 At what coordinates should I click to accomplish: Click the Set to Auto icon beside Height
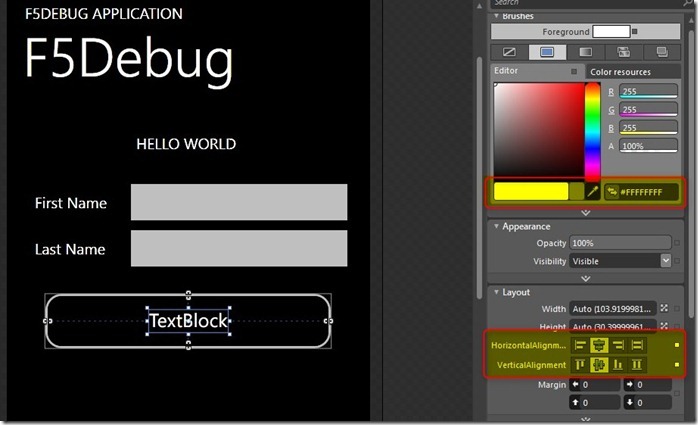pos(664,326)
